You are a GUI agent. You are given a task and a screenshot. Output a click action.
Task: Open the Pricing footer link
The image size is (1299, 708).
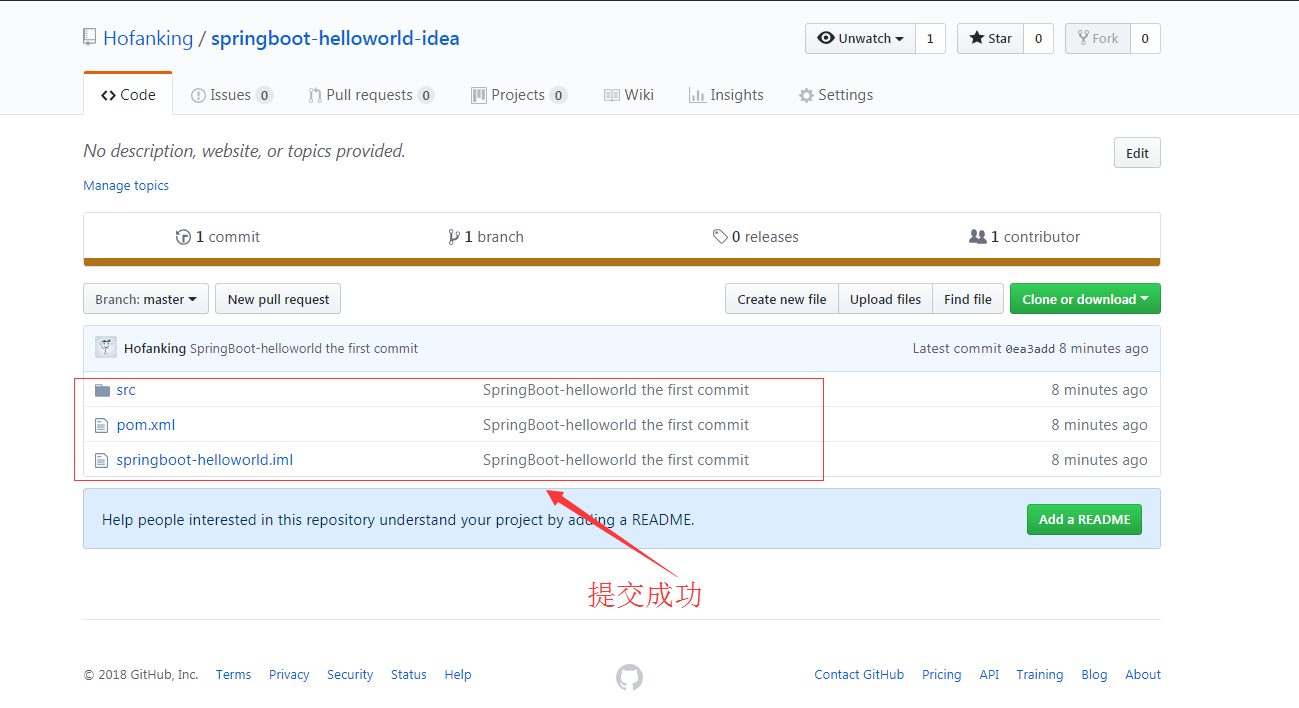point(941,675)
